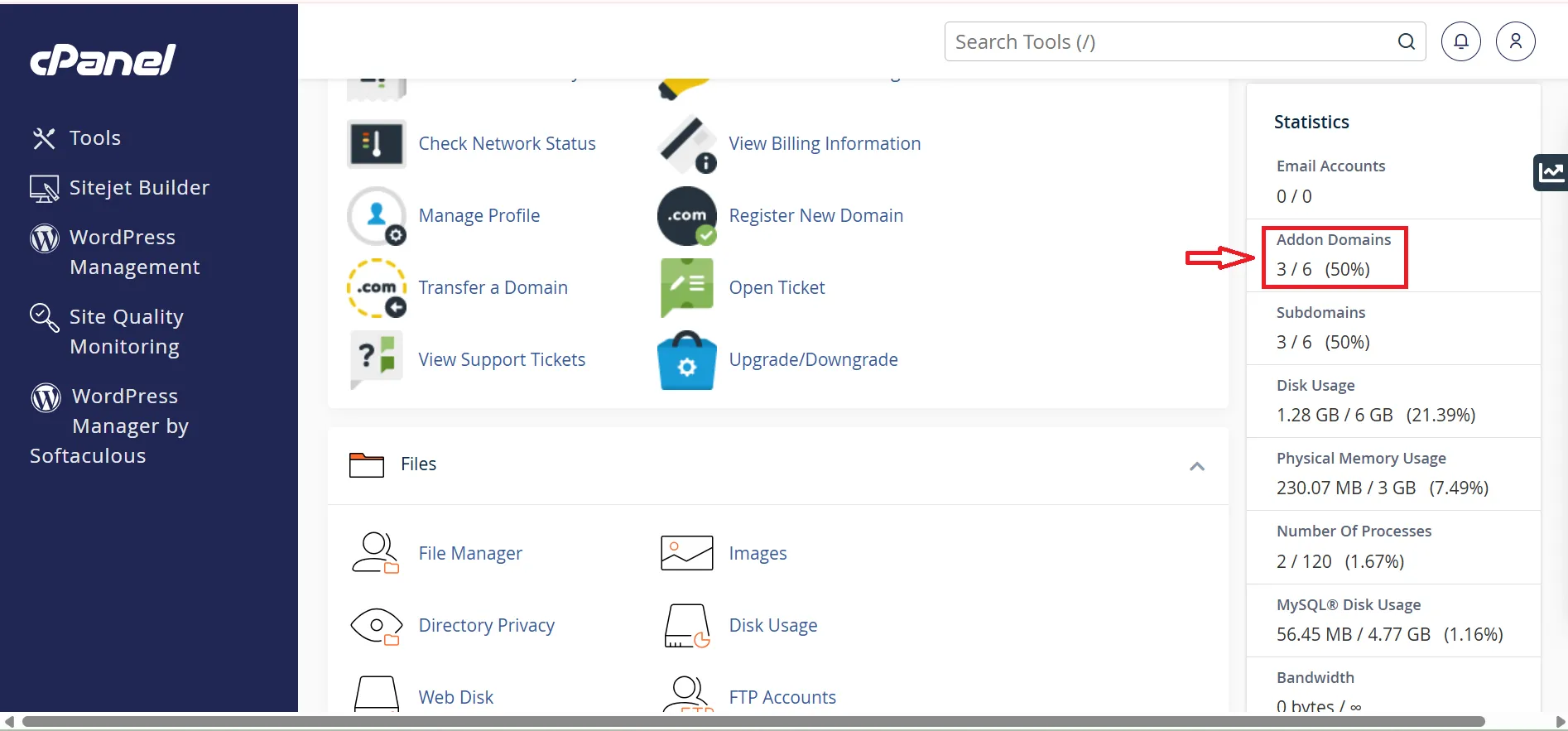Click the Upgrade/Downgrade shopping bag icon
The image size is (1568, 731).
click(x=687, y=360)
